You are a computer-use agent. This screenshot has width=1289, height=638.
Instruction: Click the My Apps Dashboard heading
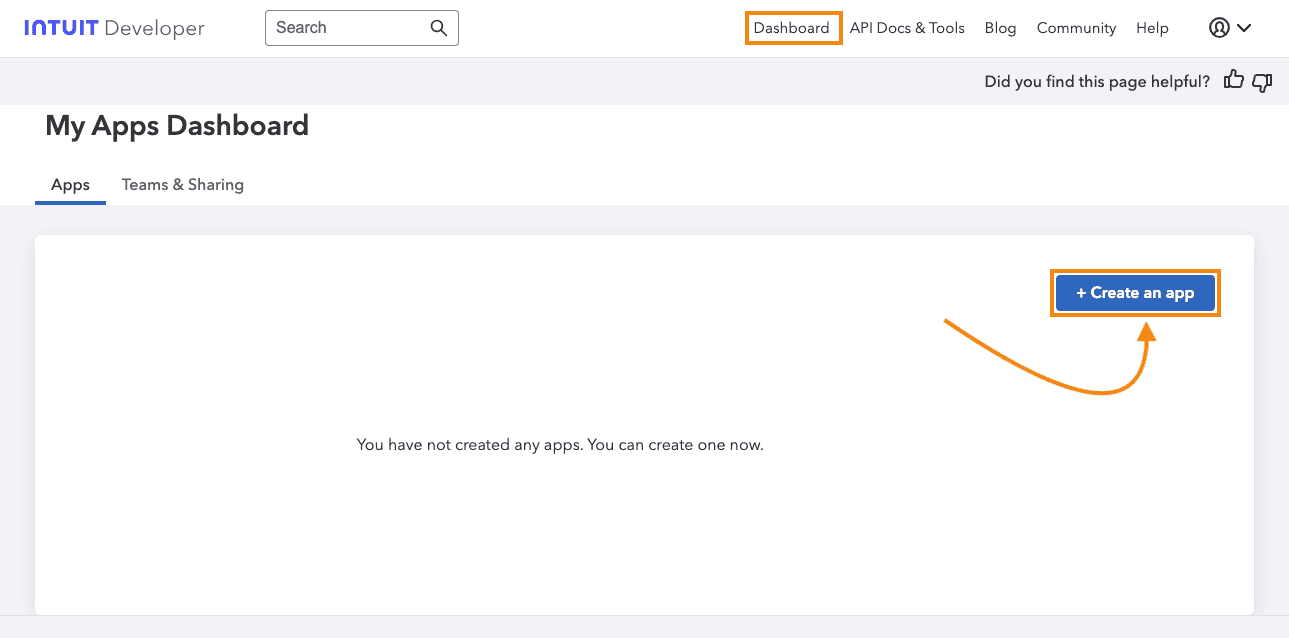pyautogui.click(x=177, y=126)
